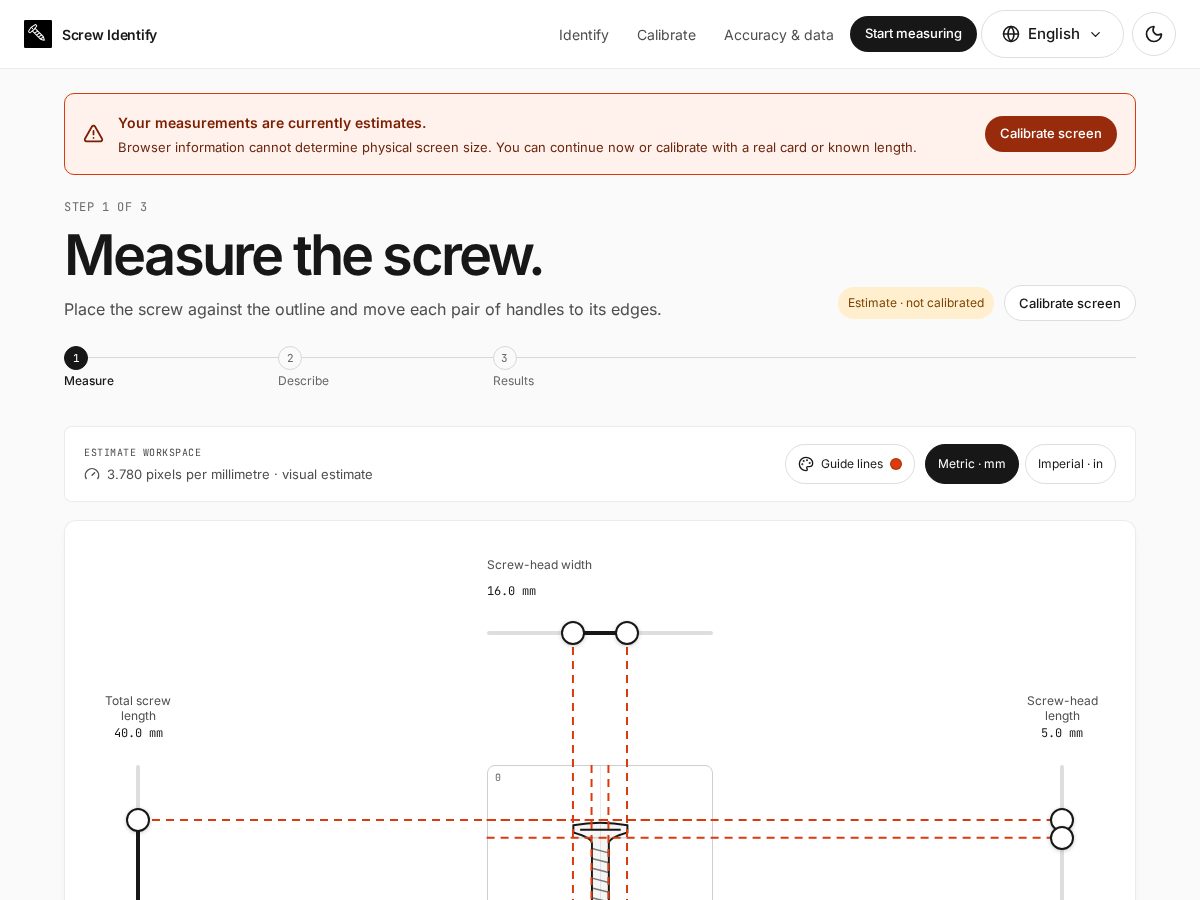This screenshot has height=900, width=1200.
Task: Click the ESTIMATE WORKSPACE label
Action: [143, 453]
